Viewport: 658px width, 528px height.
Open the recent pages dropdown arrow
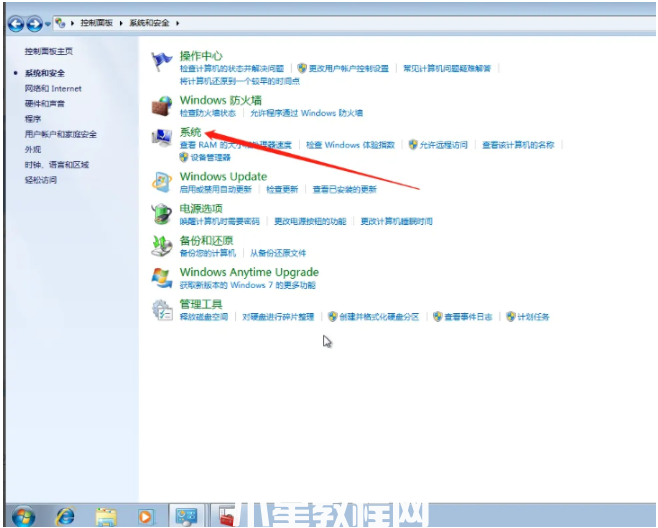coord(48,24)
